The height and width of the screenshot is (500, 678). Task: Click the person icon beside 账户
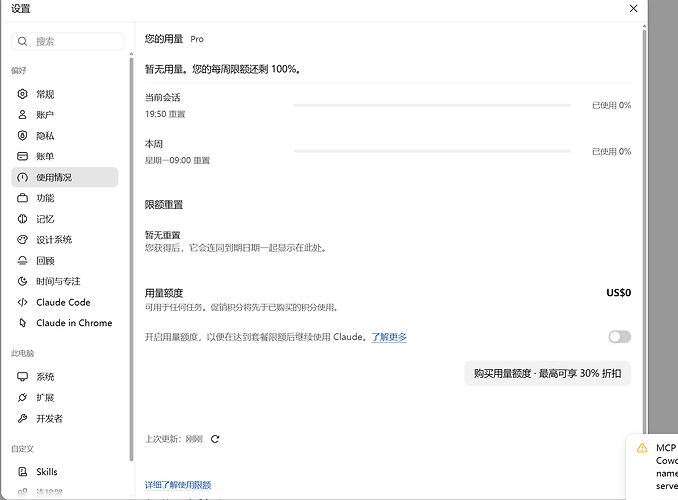coord(22,115)
